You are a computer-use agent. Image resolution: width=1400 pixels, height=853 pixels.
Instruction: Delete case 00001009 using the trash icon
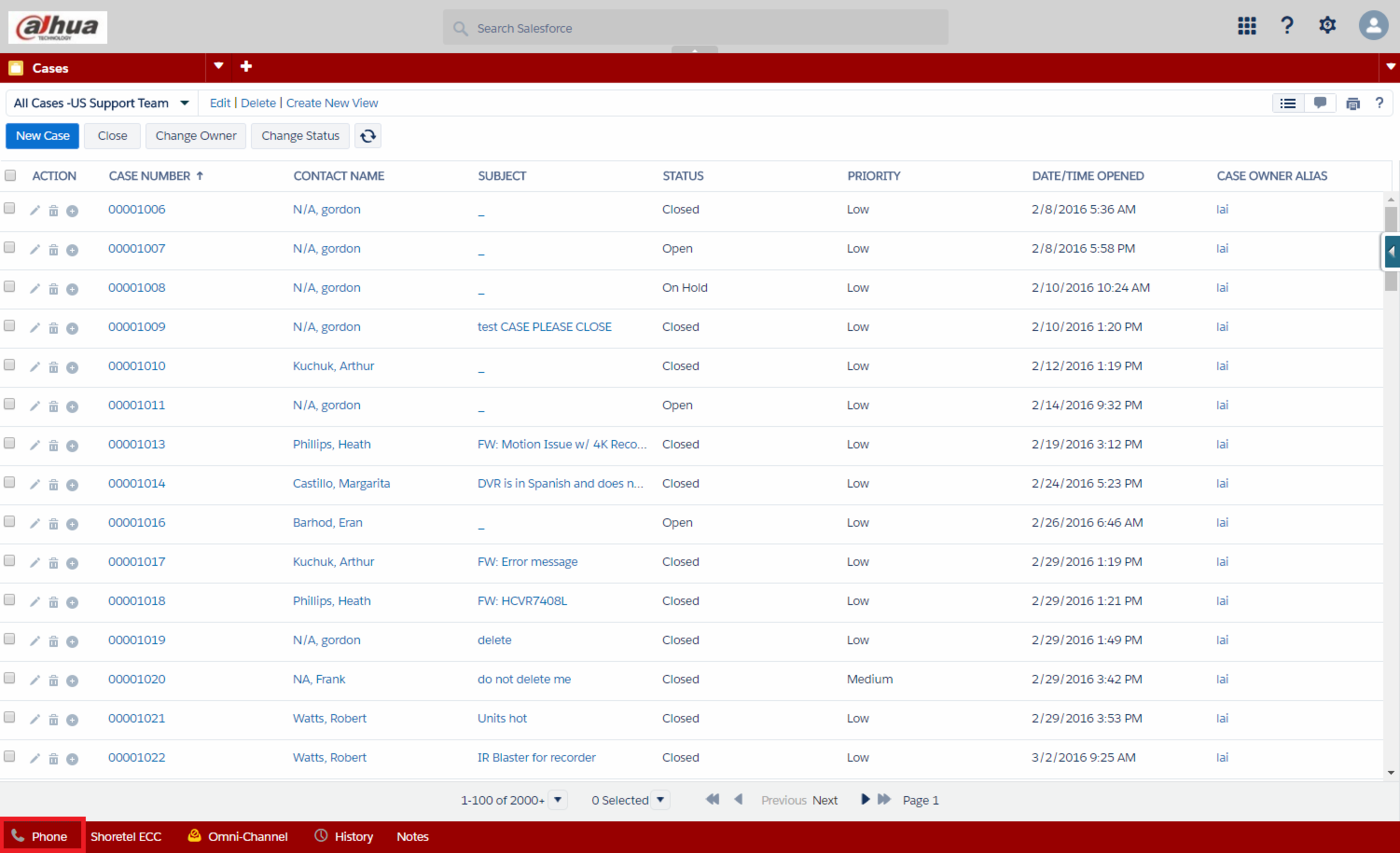point(54,327)
